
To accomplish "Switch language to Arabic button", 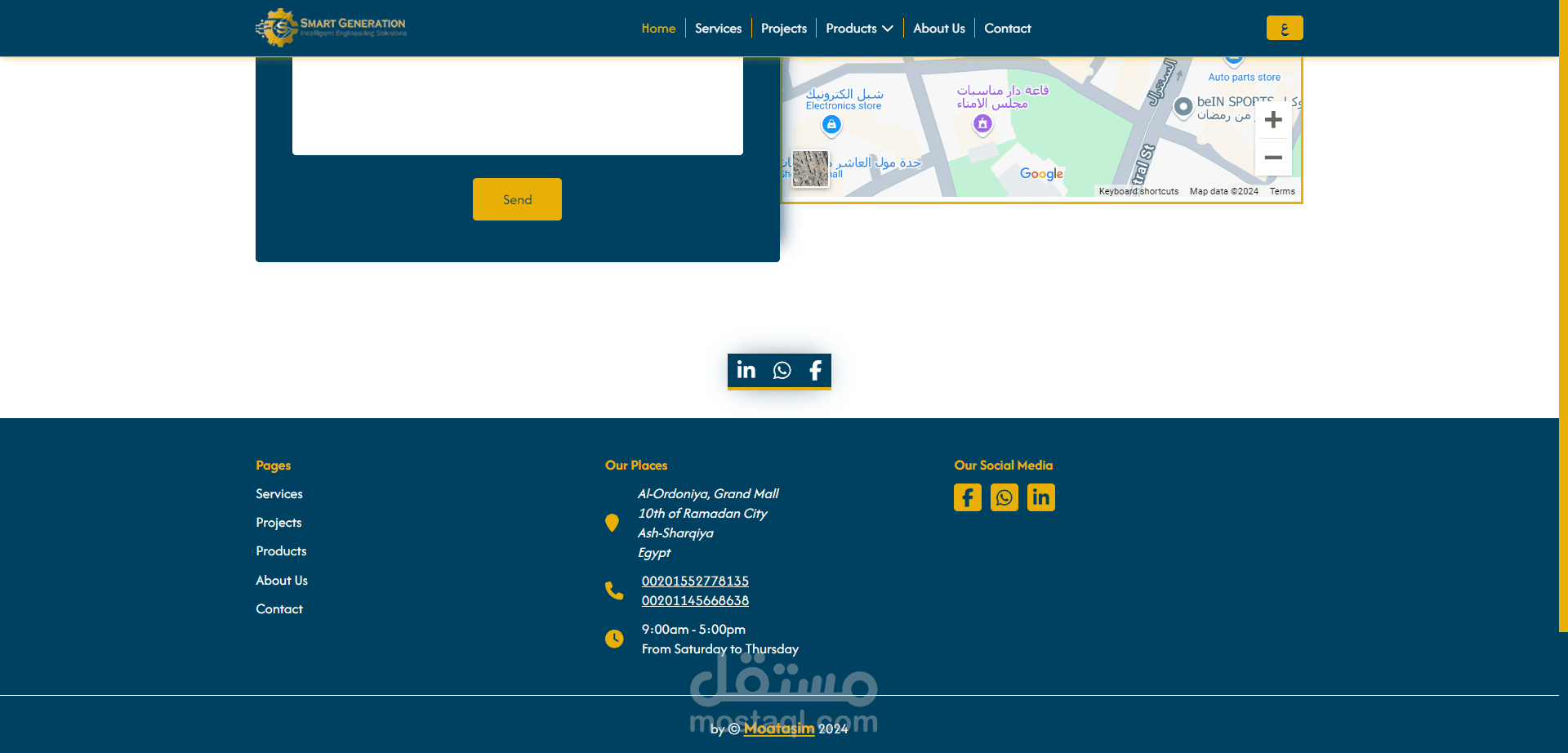I will coord(1285,28).
